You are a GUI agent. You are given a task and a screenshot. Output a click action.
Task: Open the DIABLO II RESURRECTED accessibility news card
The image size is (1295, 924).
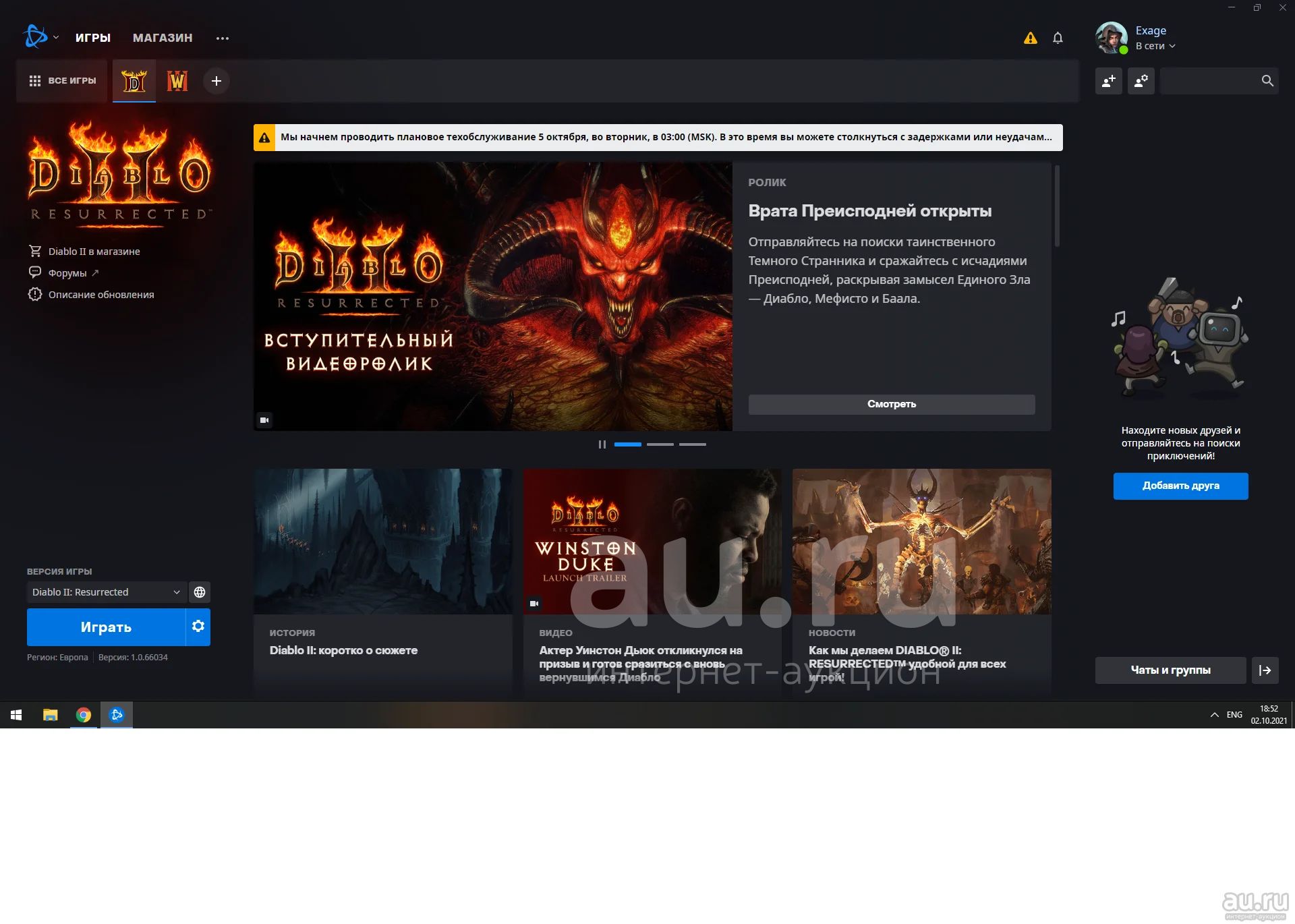click(922, 581)
